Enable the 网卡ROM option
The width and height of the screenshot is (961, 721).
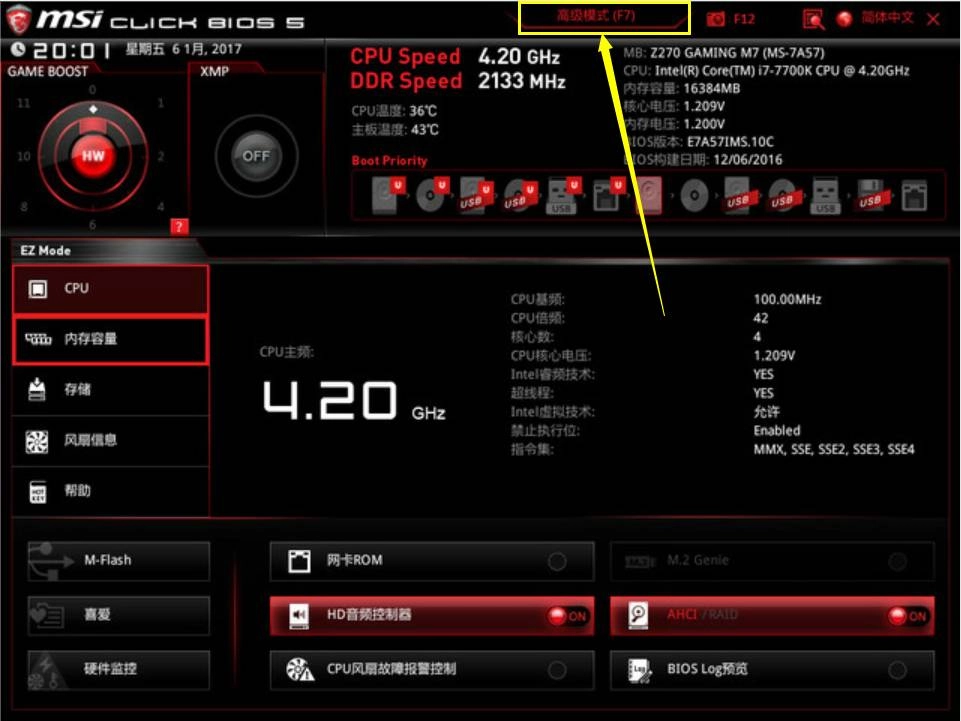coord(432,560)
